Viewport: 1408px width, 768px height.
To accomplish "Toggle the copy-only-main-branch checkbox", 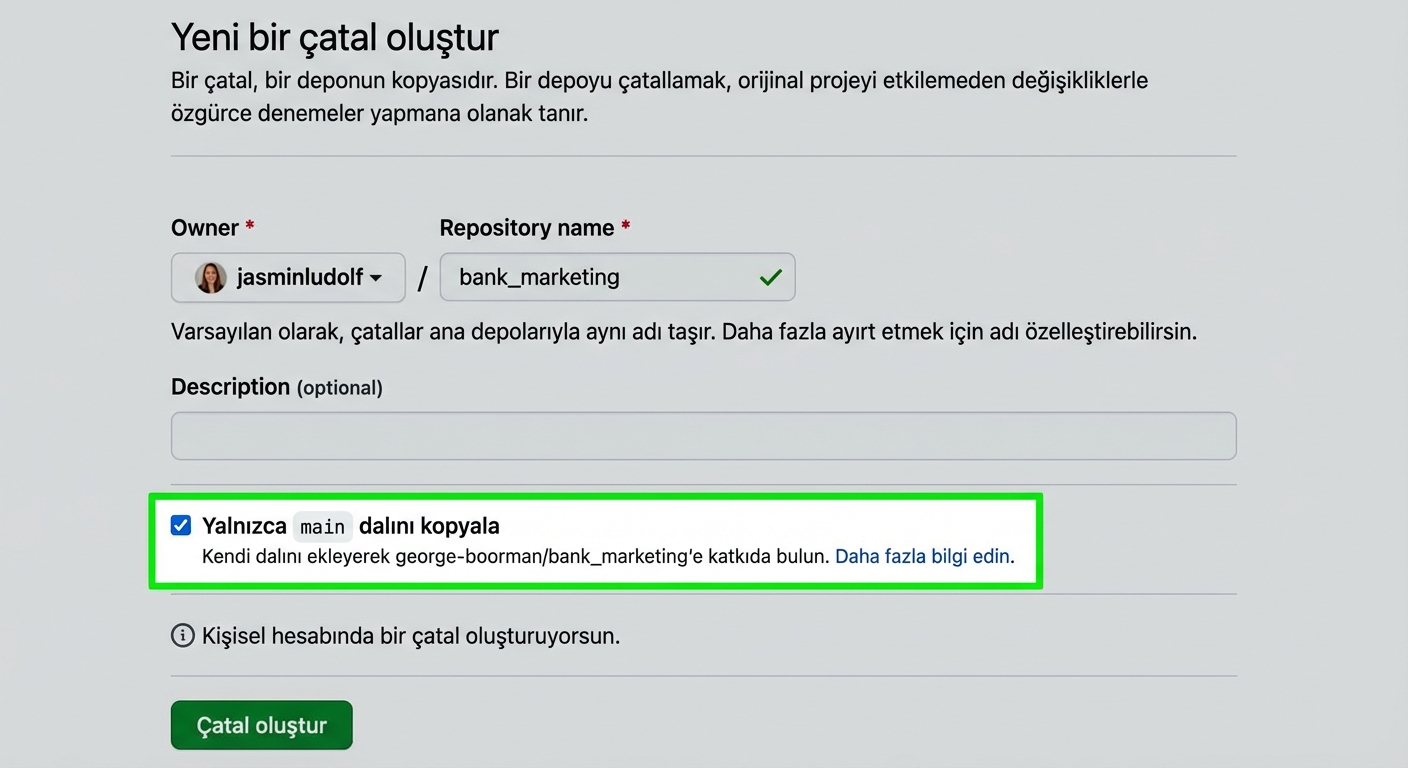I will (181, 525).
